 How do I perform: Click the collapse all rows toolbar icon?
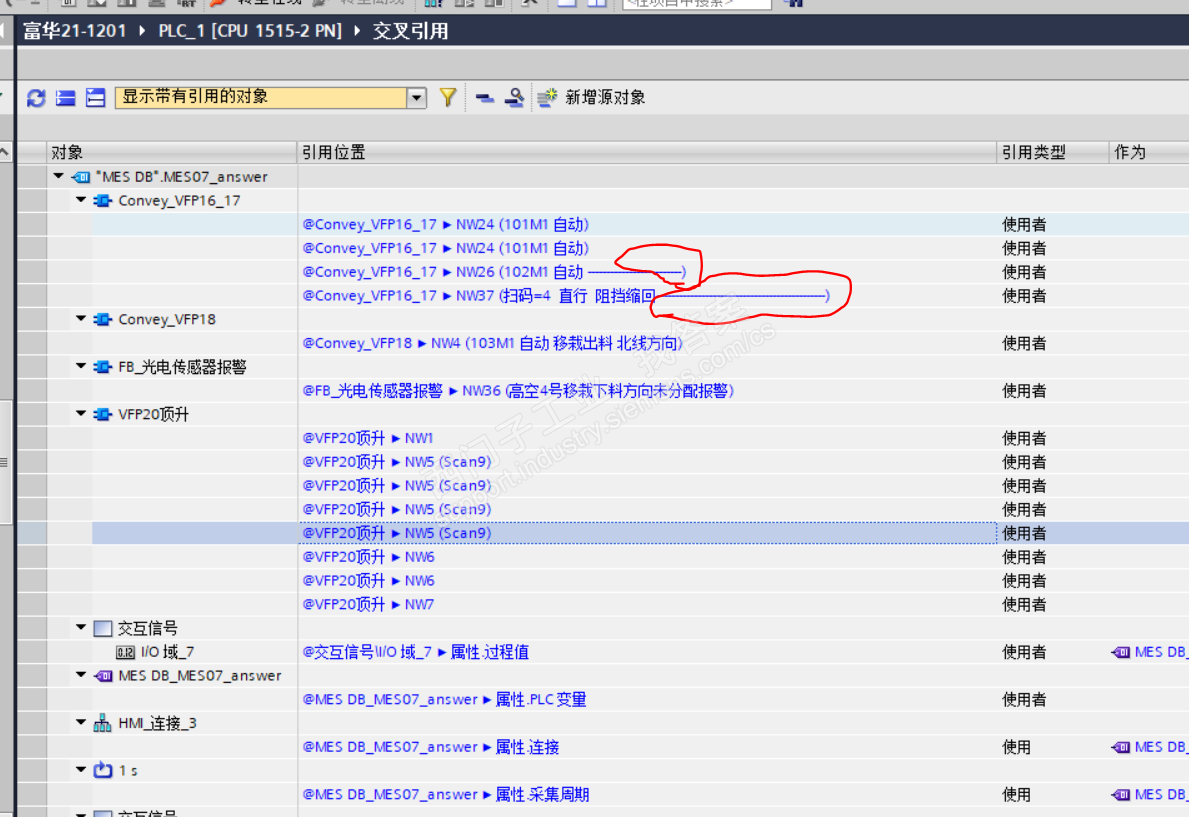(96, 98)
